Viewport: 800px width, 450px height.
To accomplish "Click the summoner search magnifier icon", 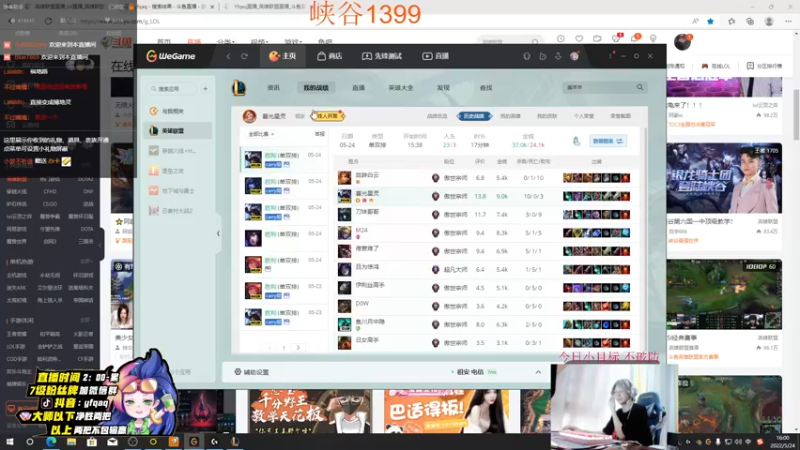I will [x=640, y=87].
